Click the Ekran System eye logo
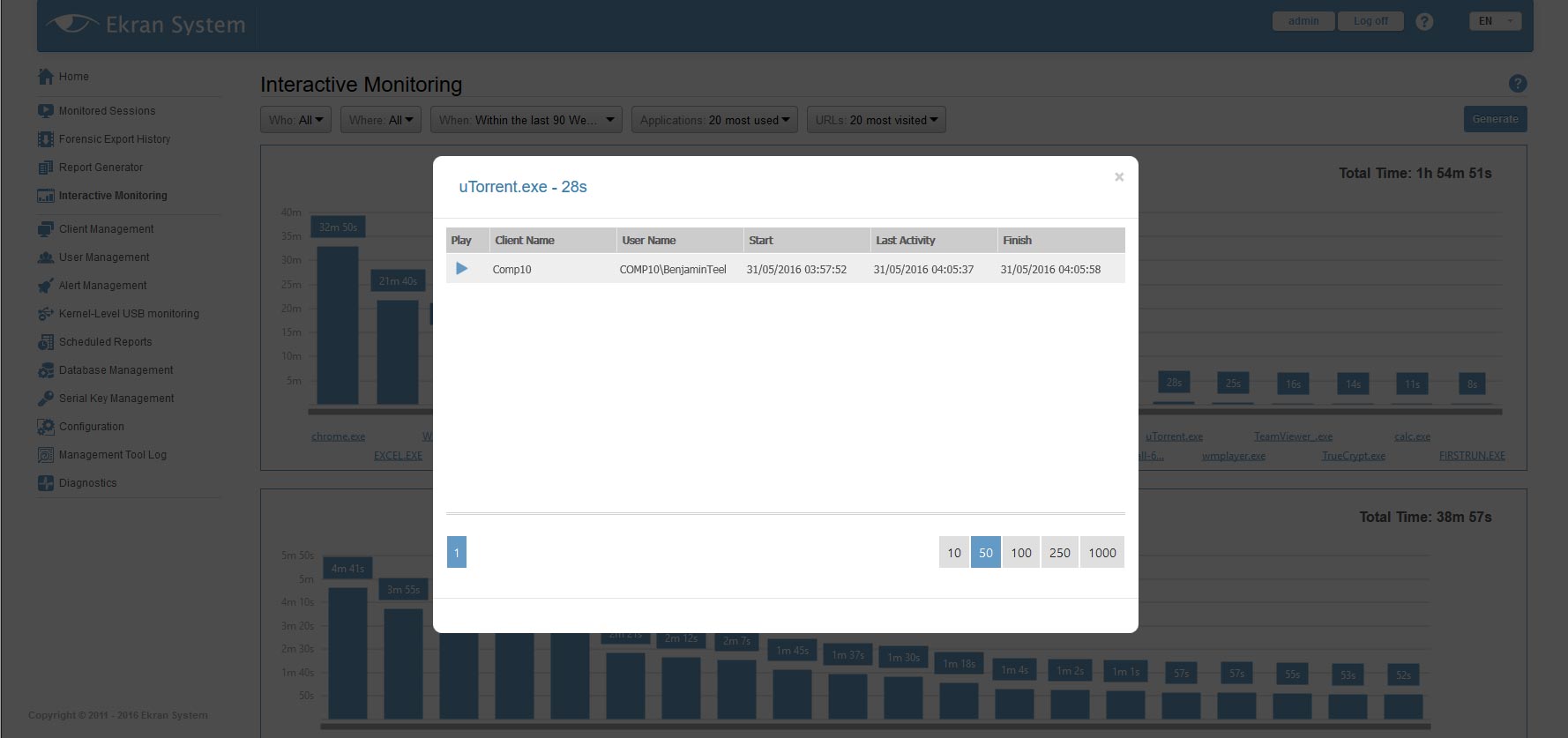Screen dimensions: 1568x738 click(x=72, y=24)
